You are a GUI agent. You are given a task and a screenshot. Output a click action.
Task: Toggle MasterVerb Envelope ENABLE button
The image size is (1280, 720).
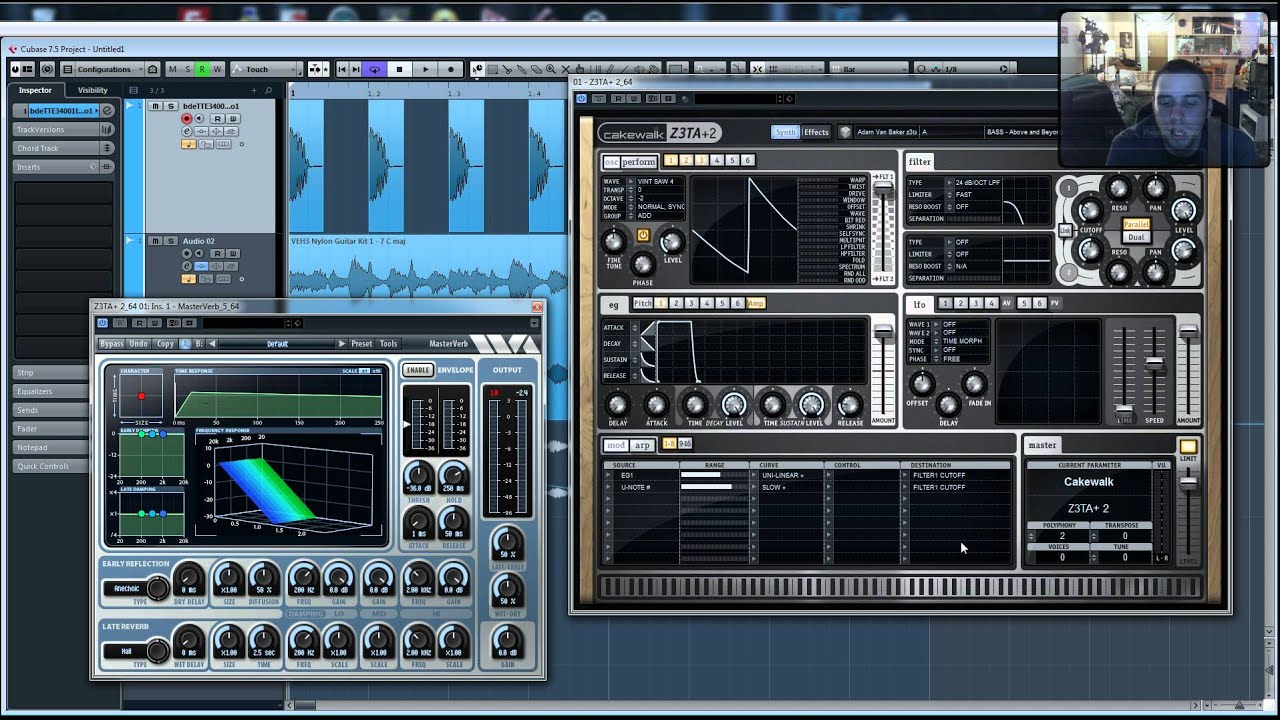(418, 370)
